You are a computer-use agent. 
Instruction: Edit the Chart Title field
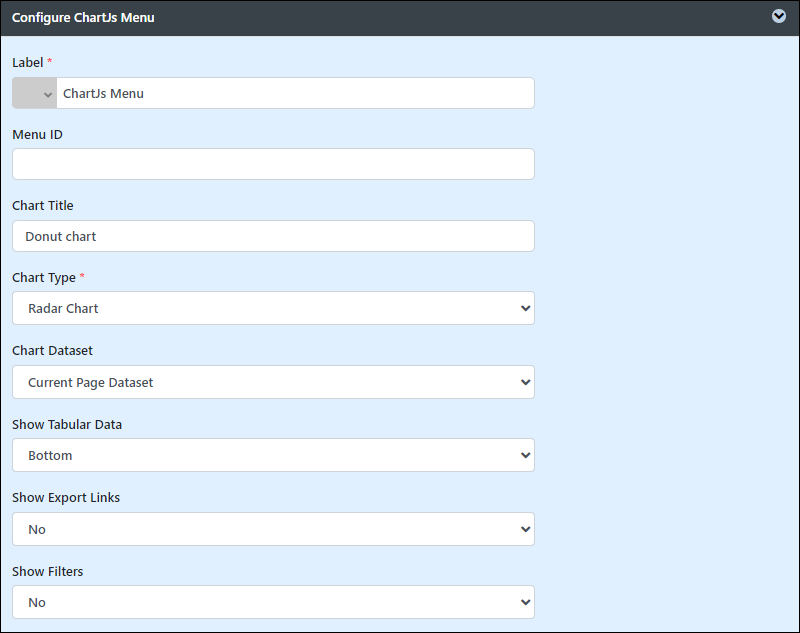pos(273,236)
